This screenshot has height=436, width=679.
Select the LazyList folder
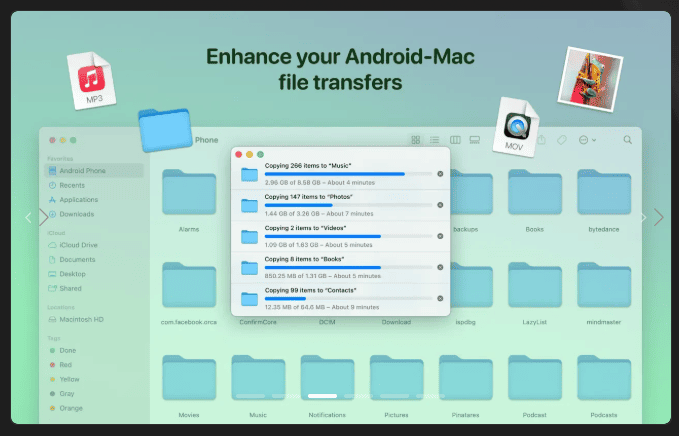click(x=535, y=285)
